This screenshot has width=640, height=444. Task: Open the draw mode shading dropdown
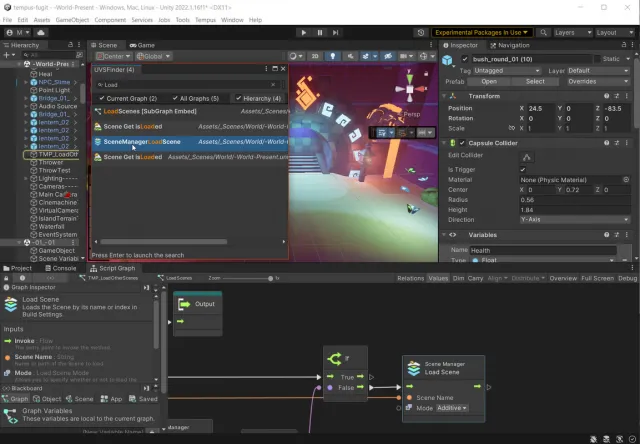tap(296, 56)
